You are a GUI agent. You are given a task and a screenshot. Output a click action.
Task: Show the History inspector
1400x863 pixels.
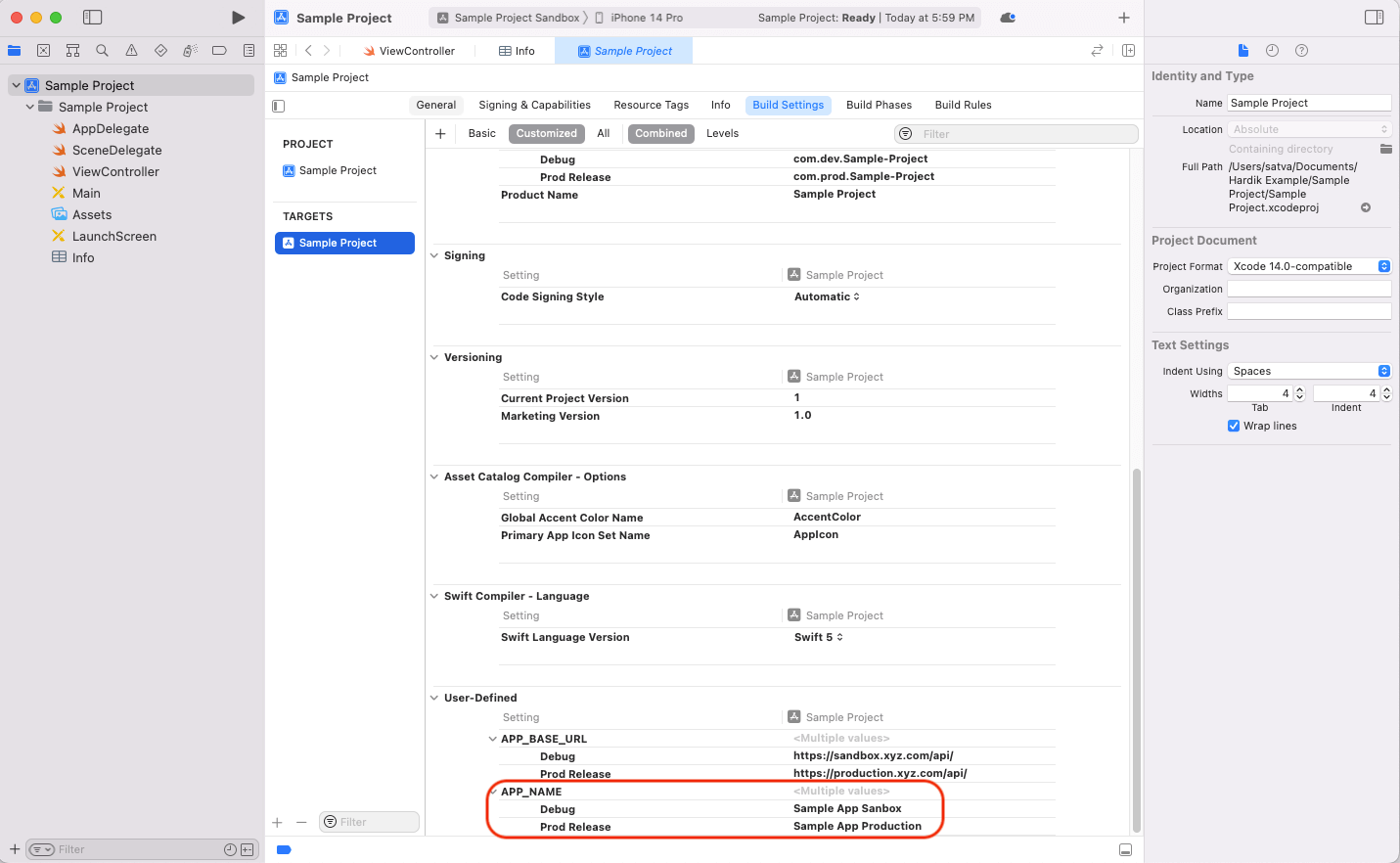(1272, 51)
